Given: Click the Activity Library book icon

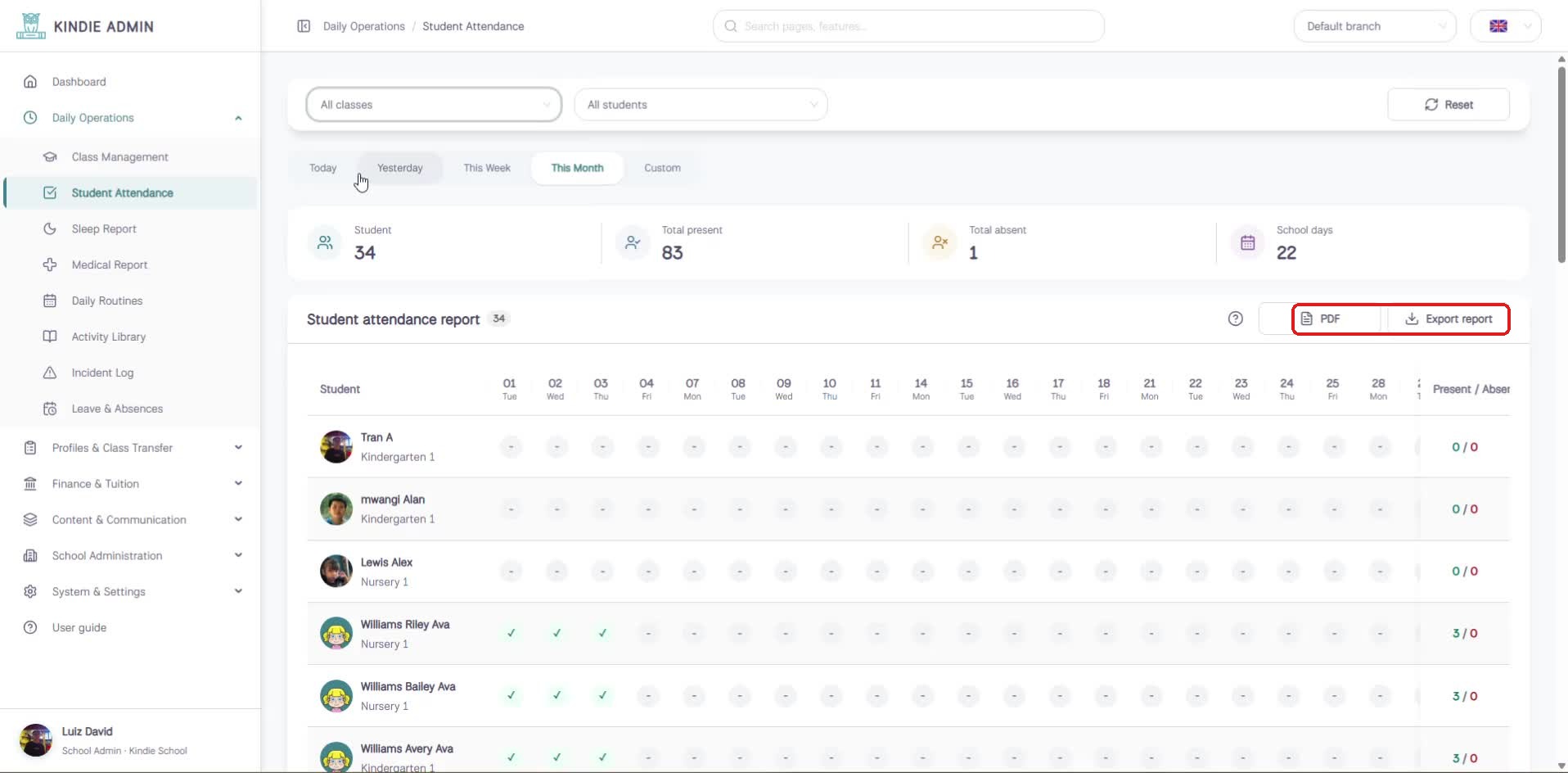Looking at the screenshot, I should (x=50, y=337).
